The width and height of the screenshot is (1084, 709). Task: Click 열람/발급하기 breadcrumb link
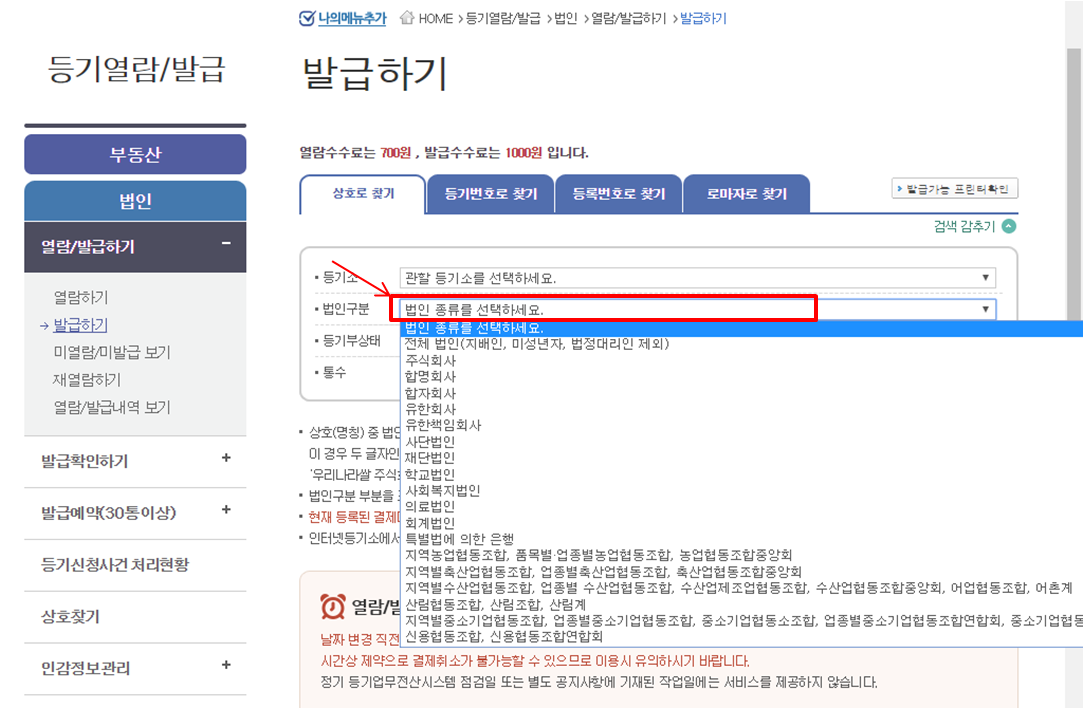click(x=628, y=18)
